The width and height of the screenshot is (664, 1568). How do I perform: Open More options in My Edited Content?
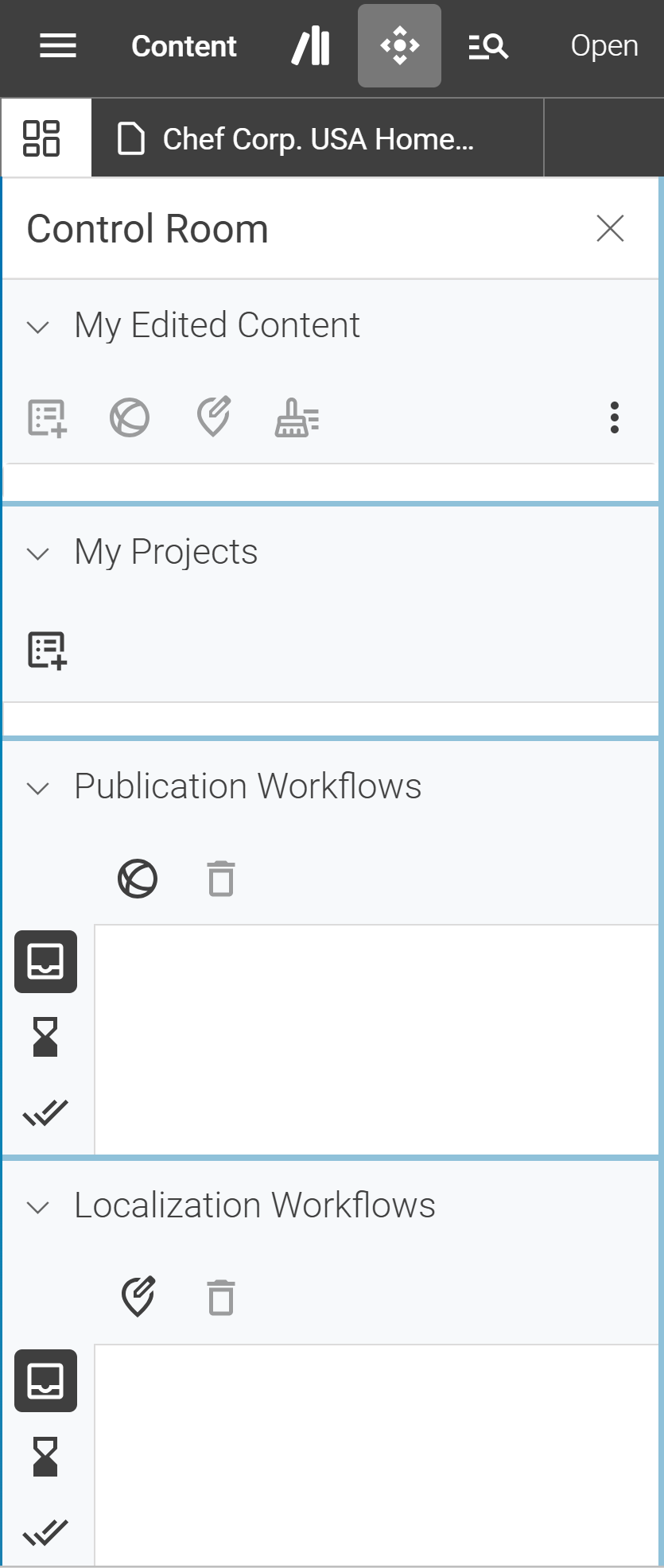[614, 418]
